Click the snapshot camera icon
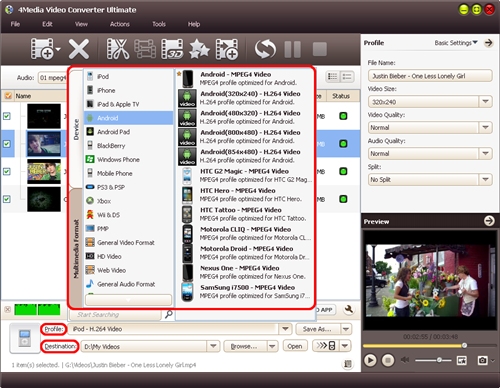Viewport: 500px width, 388px height. (x=482, y=360)
